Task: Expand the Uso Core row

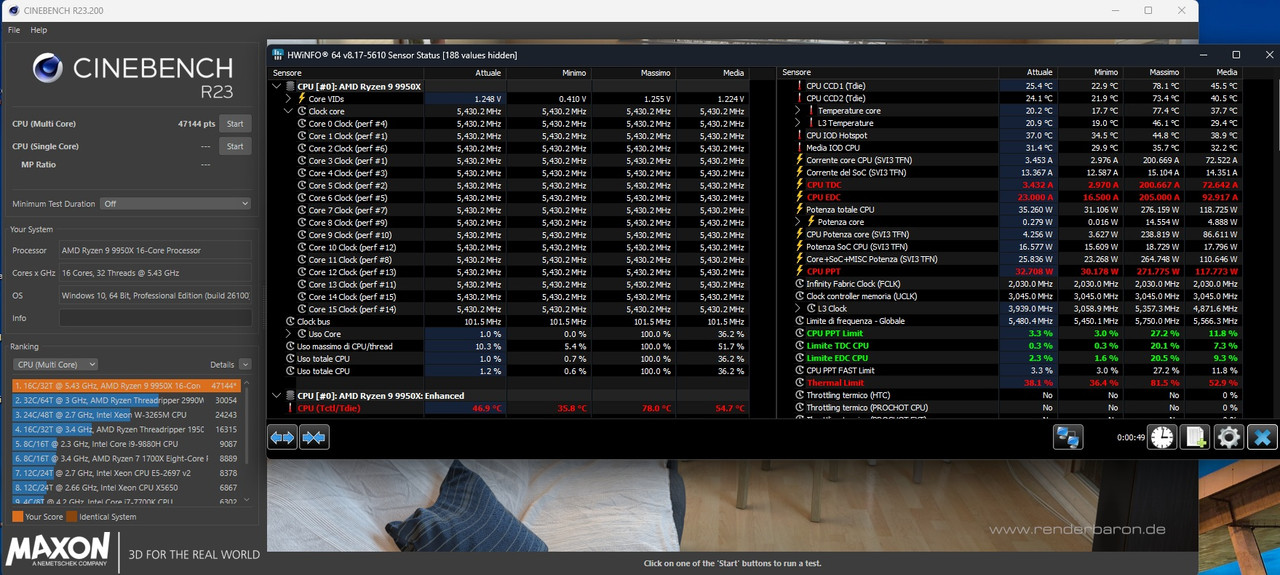Action: [289, 334]
